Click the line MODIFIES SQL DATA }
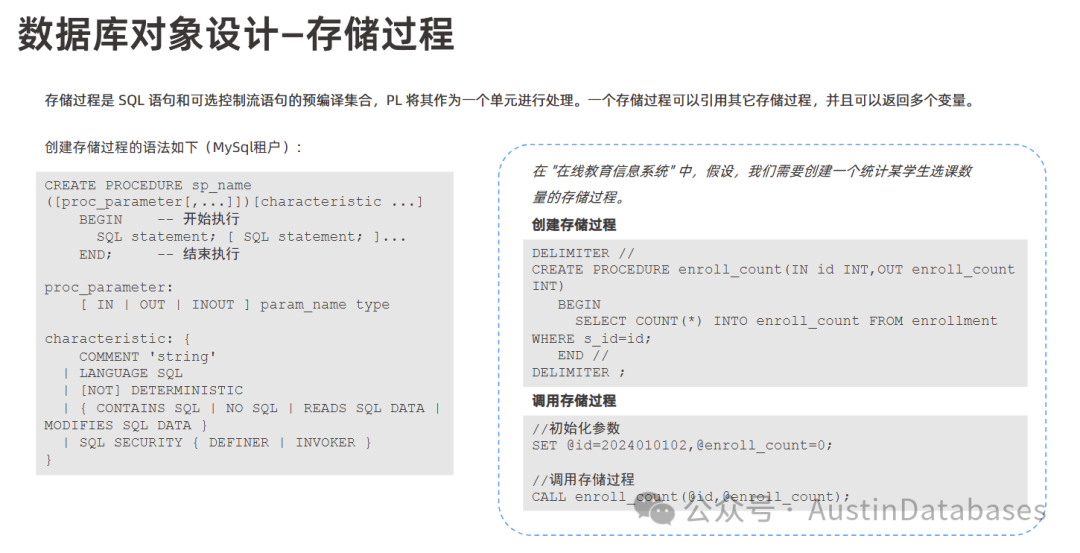The image size is (1080, 553). click(126, 425)
